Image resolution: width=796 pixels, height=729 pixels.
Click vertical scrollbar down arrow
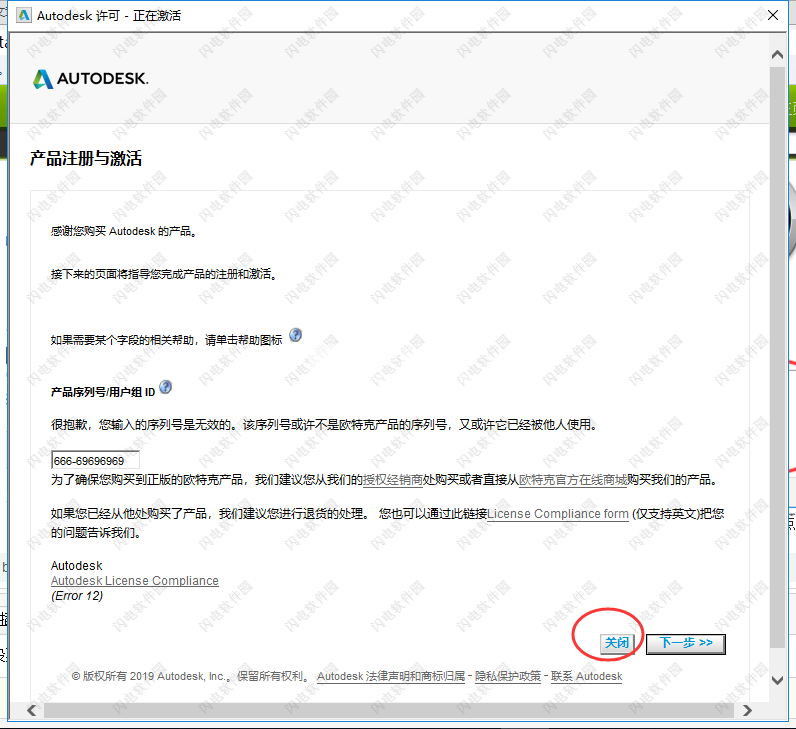click(x=777, y=680)
